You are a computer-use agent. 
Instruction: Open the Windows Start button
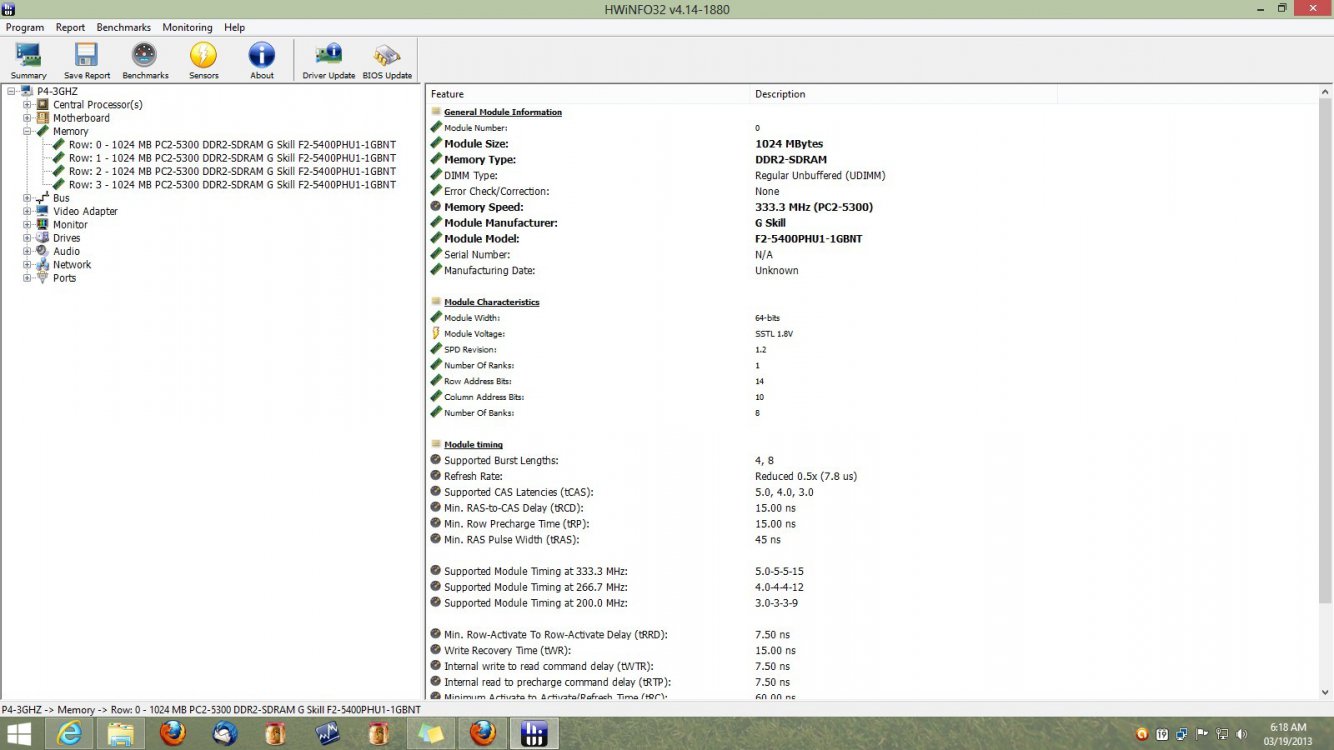(x=19, y=734)
